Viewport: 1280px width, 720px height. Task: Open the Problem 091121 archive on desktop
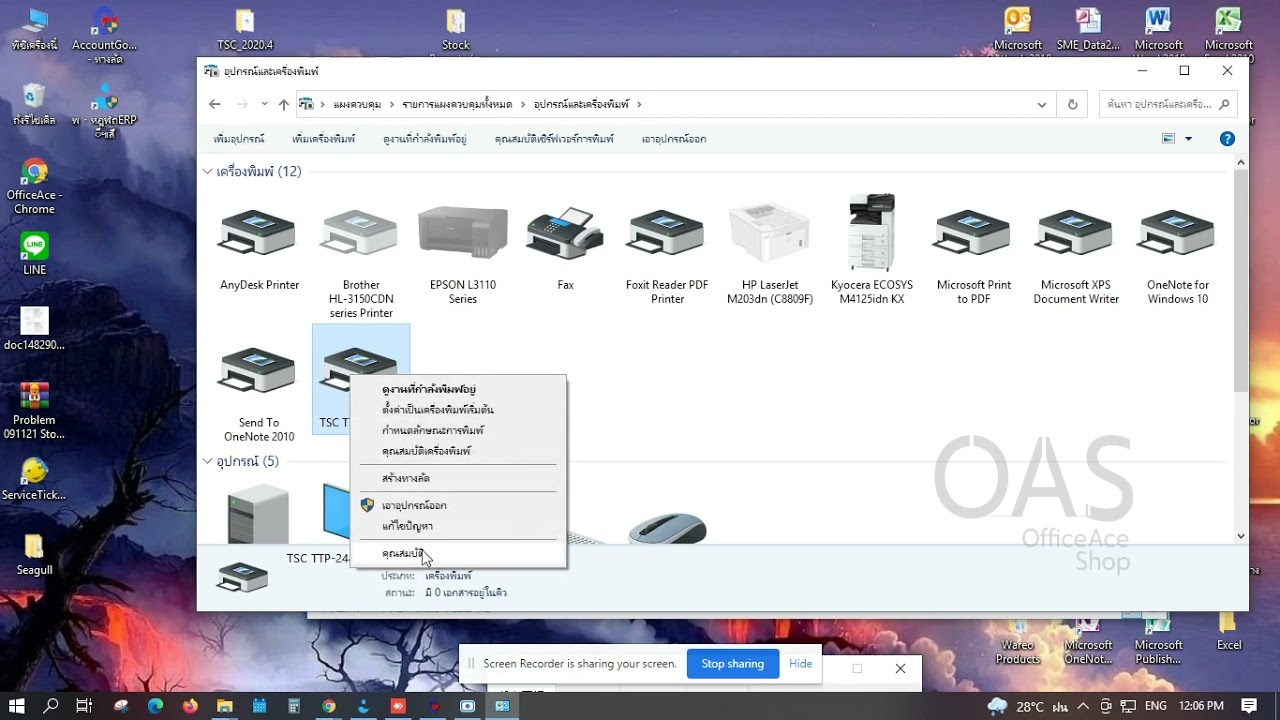pyautogui.click(x=34, y=411)
